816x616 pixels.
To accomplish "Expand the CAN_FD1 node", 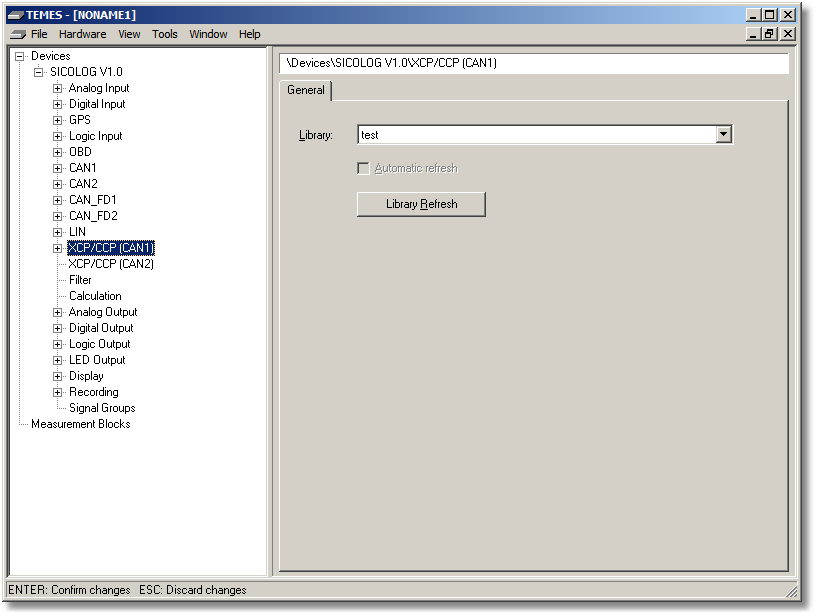I will point(58,200).
